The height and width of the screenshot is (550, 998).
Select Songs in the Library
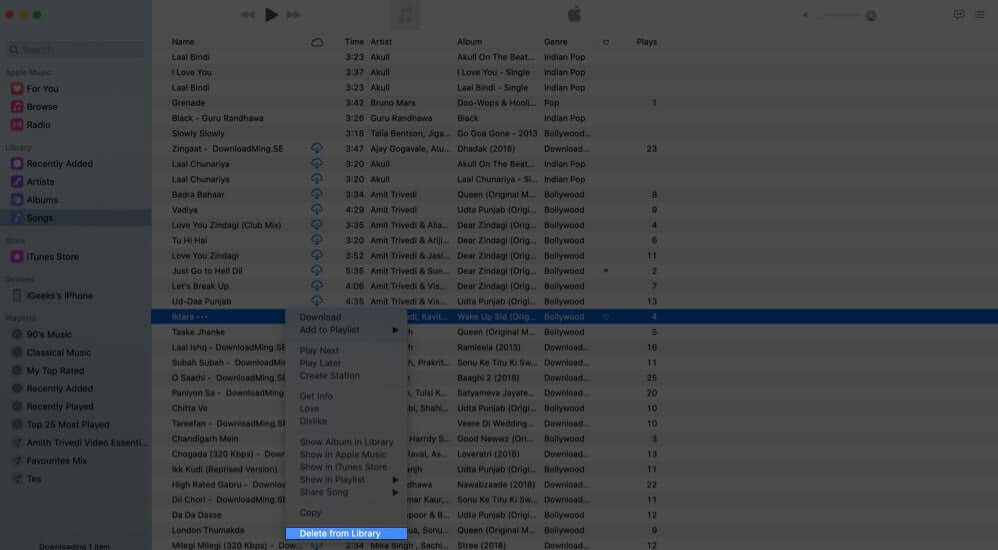point(75,218)
